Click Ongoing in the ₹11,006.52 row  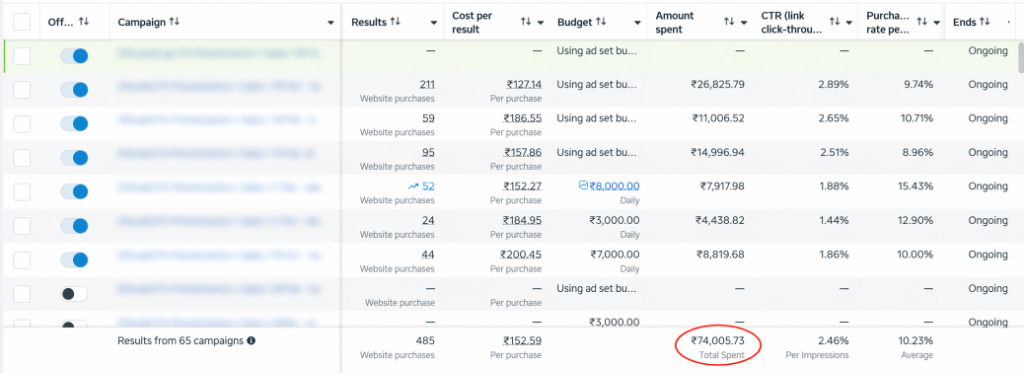[988, 118]
